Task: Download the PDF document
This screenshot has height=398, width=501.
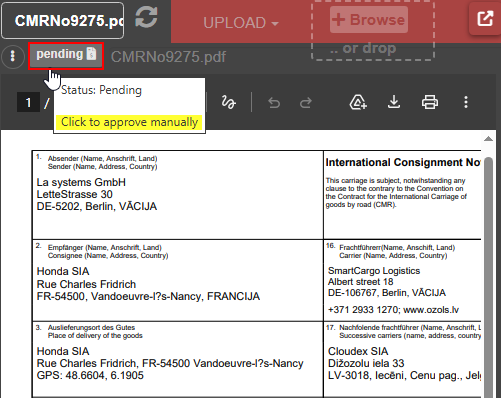Action: coord(394,102)
